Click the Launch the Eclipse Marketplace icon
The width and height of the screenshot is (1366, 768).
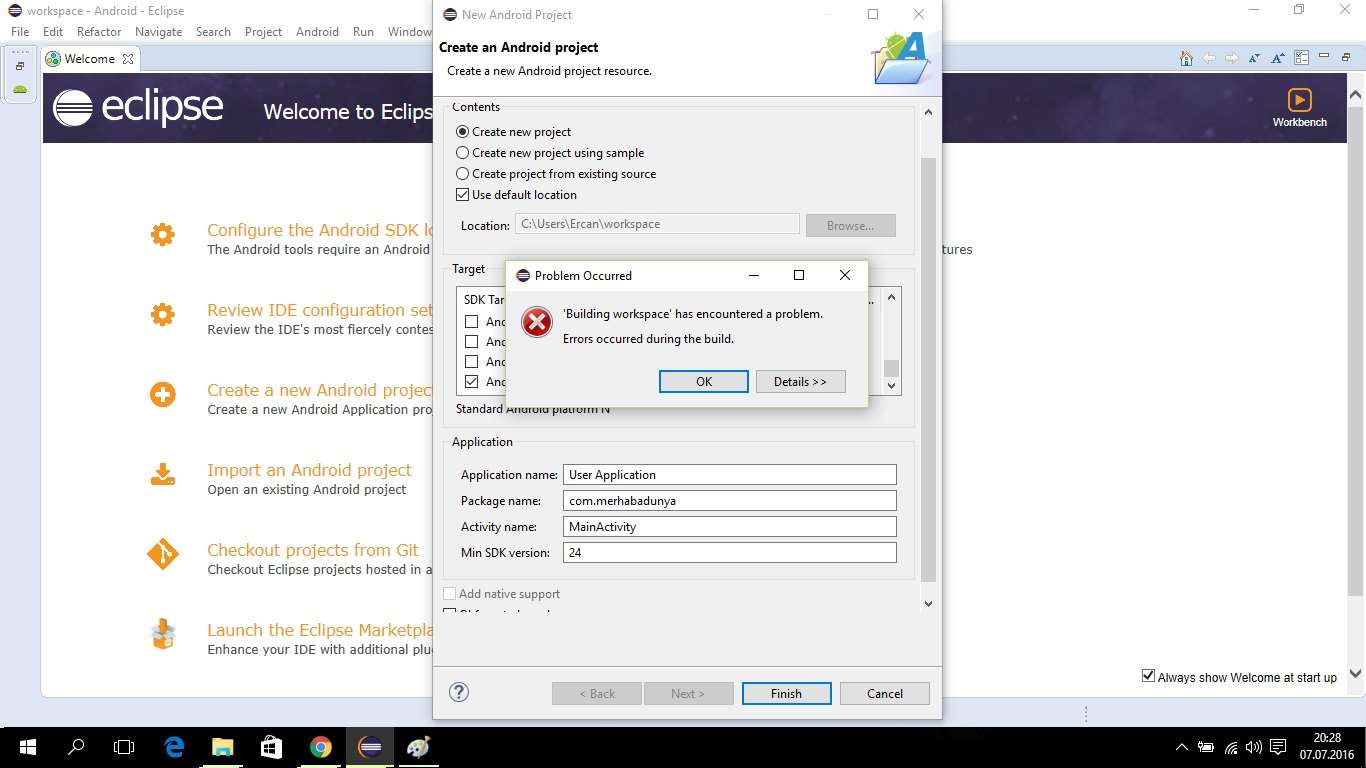[162, 634]
